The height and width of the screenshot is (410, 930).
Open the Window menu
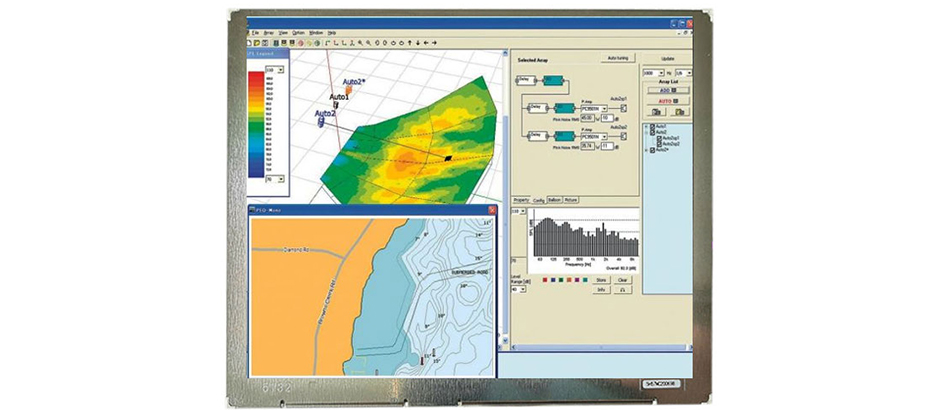[x=316, y=33]
